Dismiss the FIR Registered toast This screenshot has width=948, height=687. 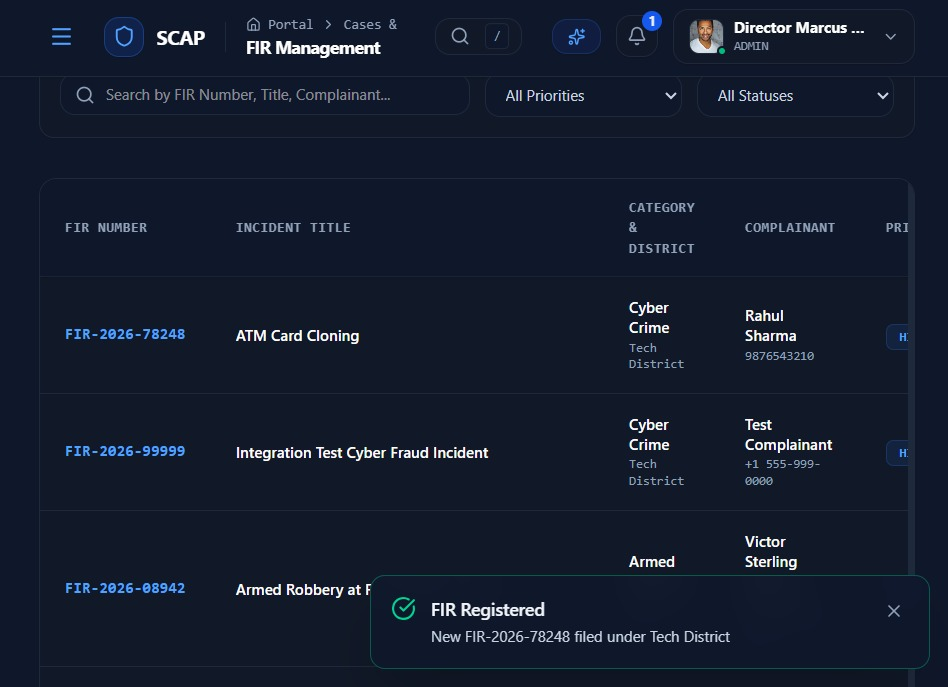coord(894,611)
